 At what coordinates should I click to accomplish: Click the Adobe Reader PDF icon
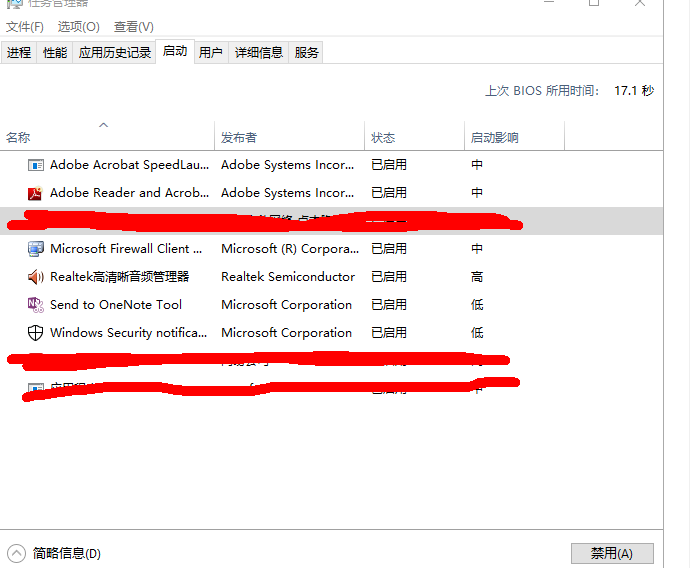click(x=35, y=193)
